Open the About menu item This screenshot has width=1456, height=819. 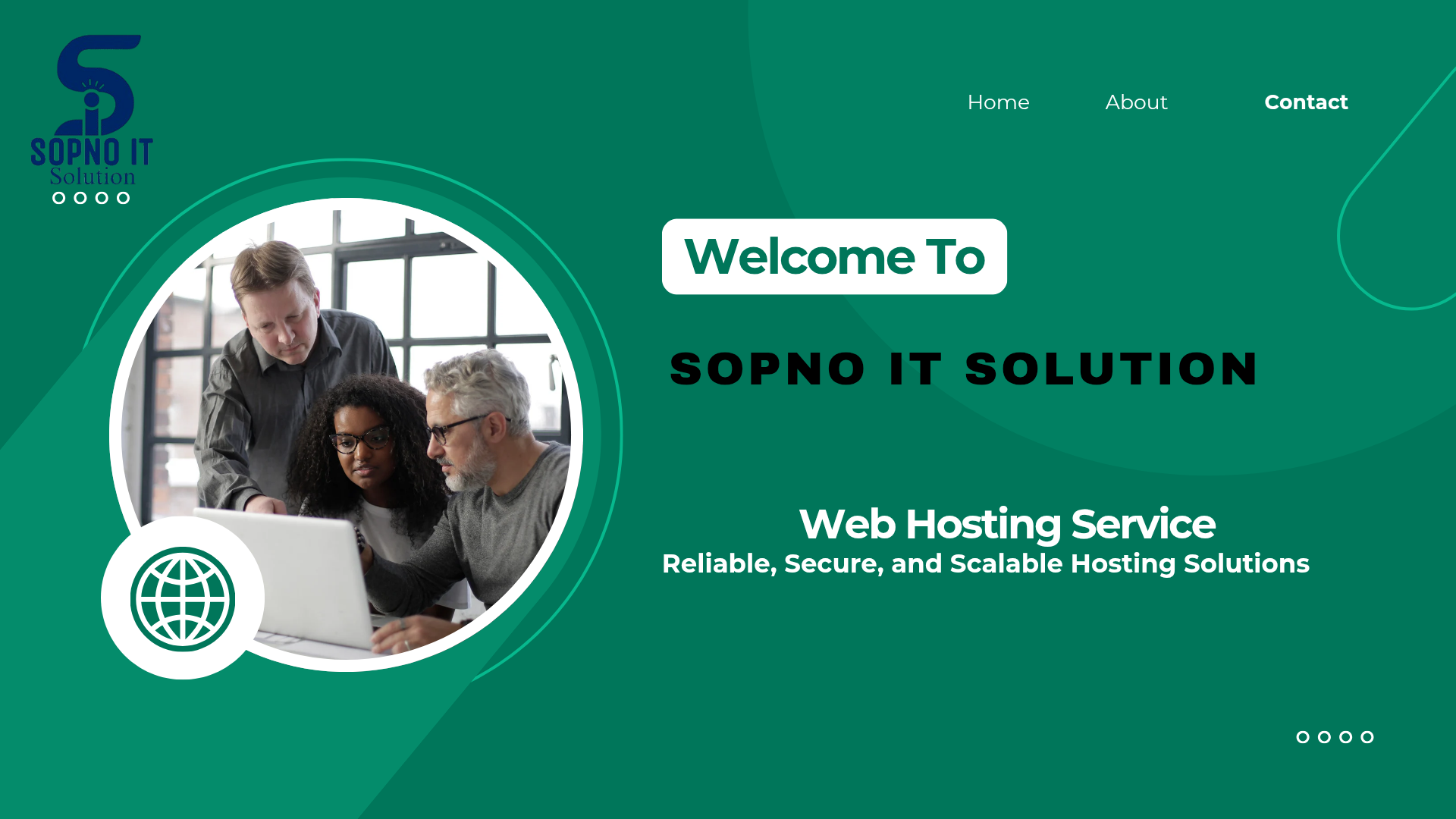pos(1136,102)
